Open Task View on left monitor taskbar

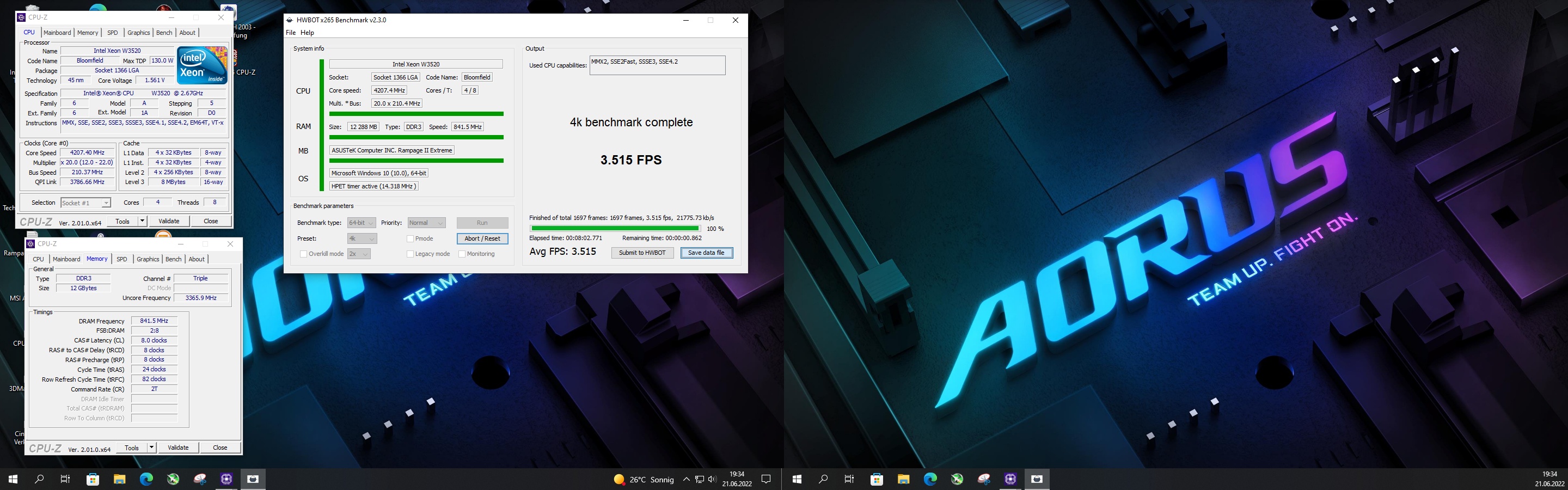click(66, 479)
